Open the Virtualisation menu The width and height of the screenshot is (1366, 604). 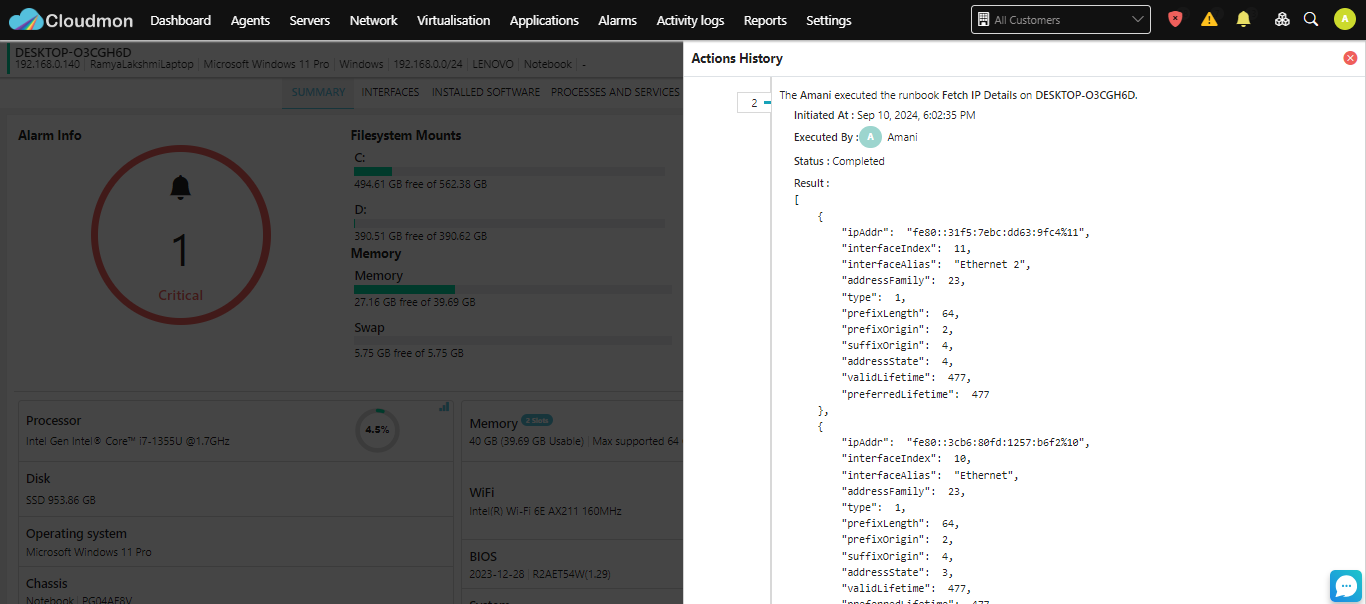coord(454,20)
